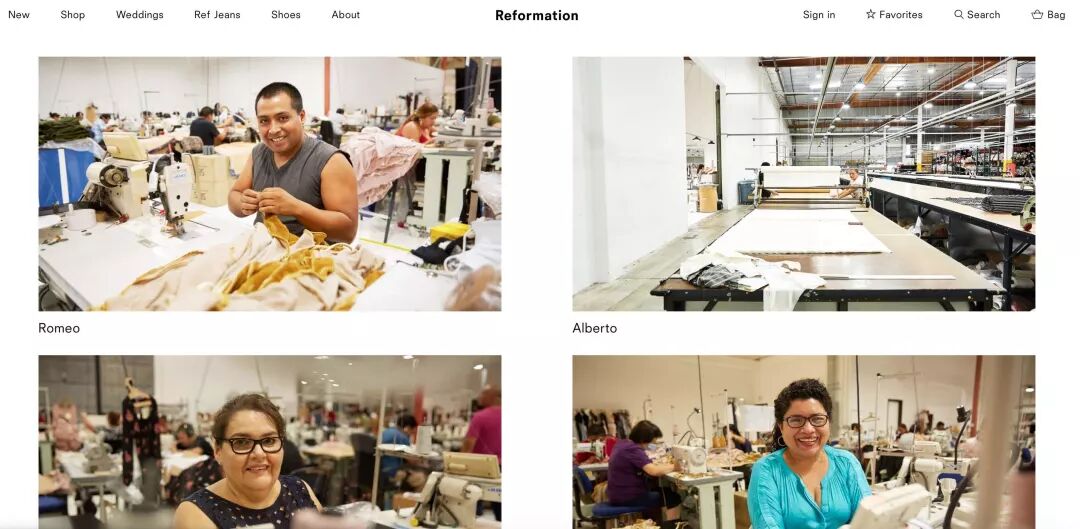1080x529 pixels.
Task: Click the Favorites star icon
Action: pyautogui.click(x=871, y=14)
